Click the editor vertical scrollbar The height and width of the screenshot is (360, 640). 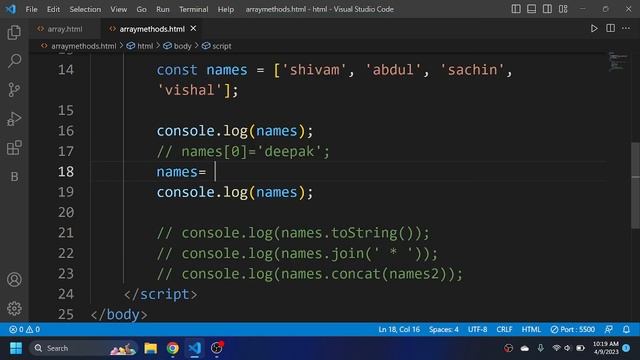coord(635,186)
